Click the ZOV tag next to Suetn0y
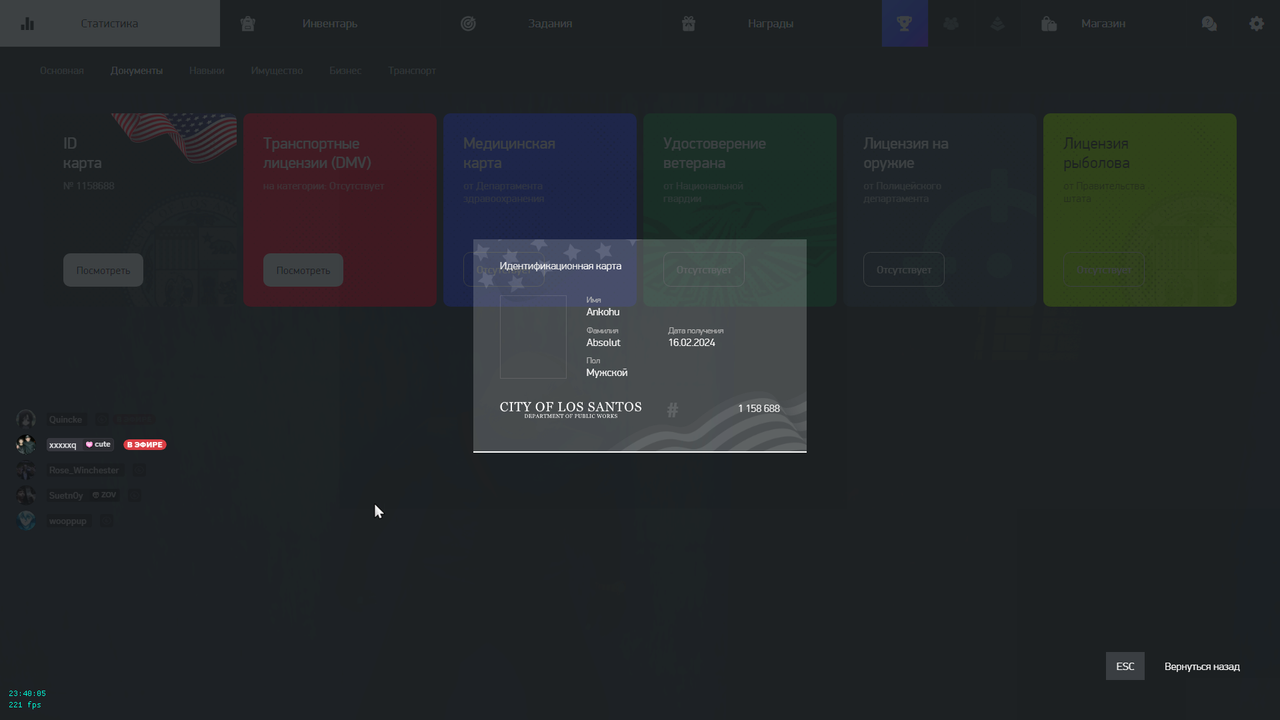The width and height of the screenshot is (1280, 720). tap(105, 495)
